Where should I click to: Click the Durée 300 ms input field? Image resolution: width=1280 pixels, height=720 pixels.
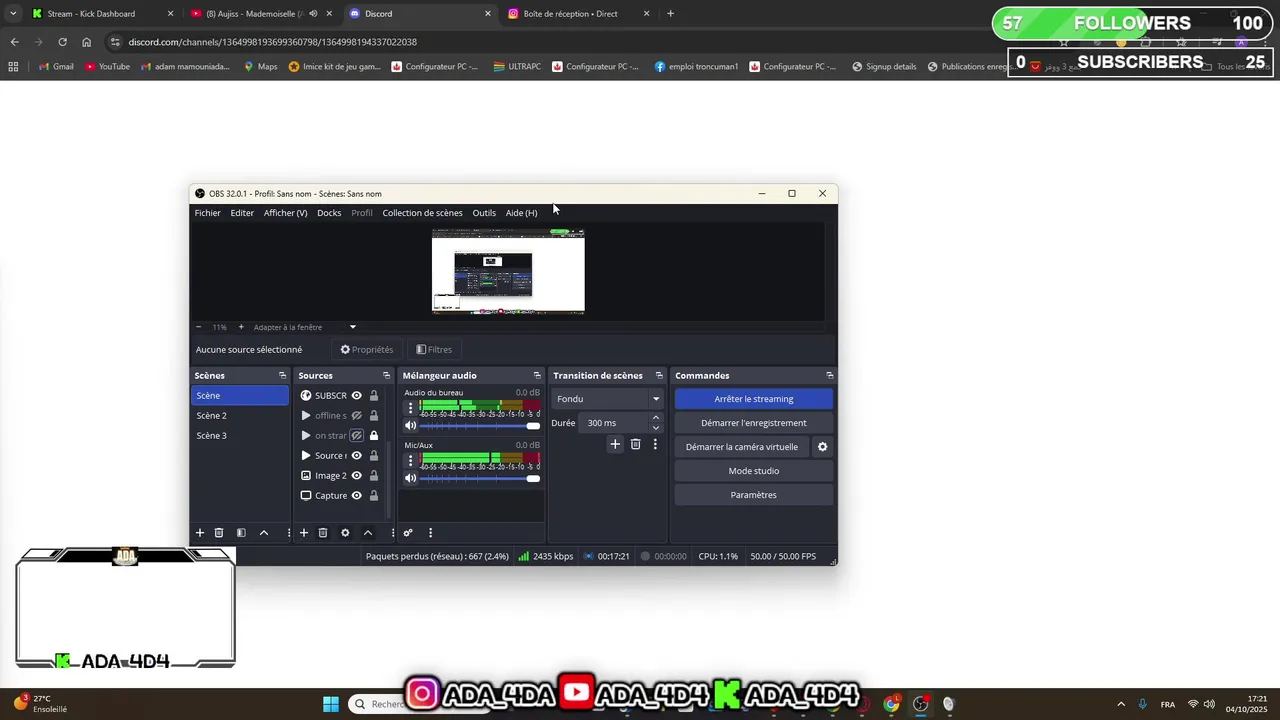tap(614, 423)
